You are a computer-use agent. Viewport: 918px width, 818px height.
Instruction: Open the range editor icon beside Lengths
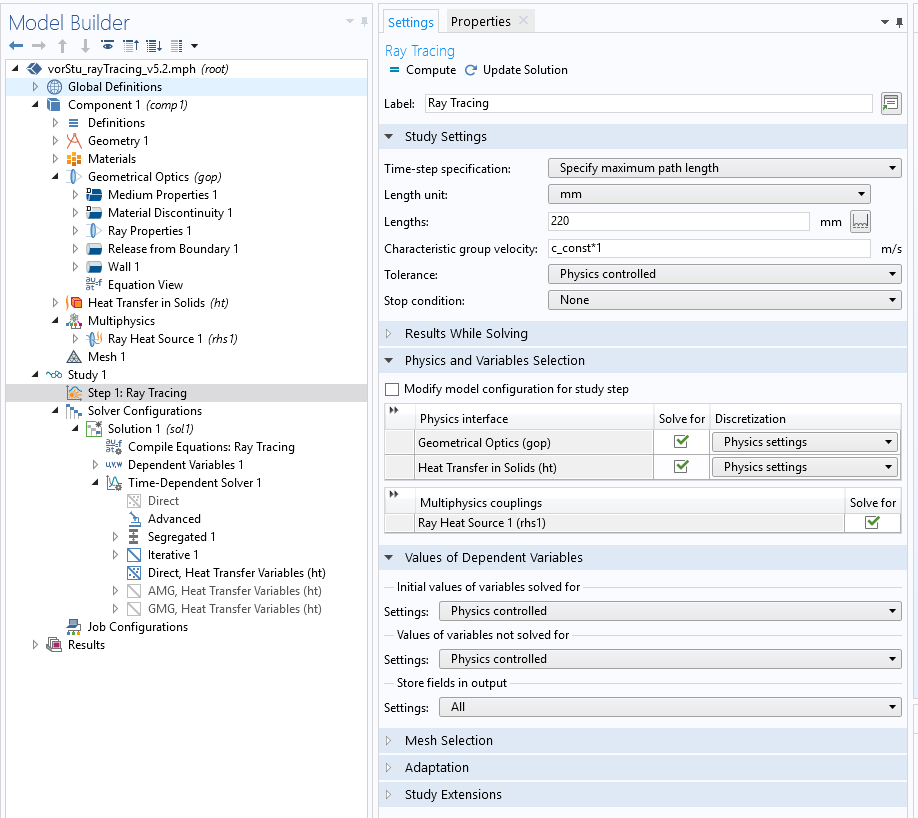click(x=860, y=222)
